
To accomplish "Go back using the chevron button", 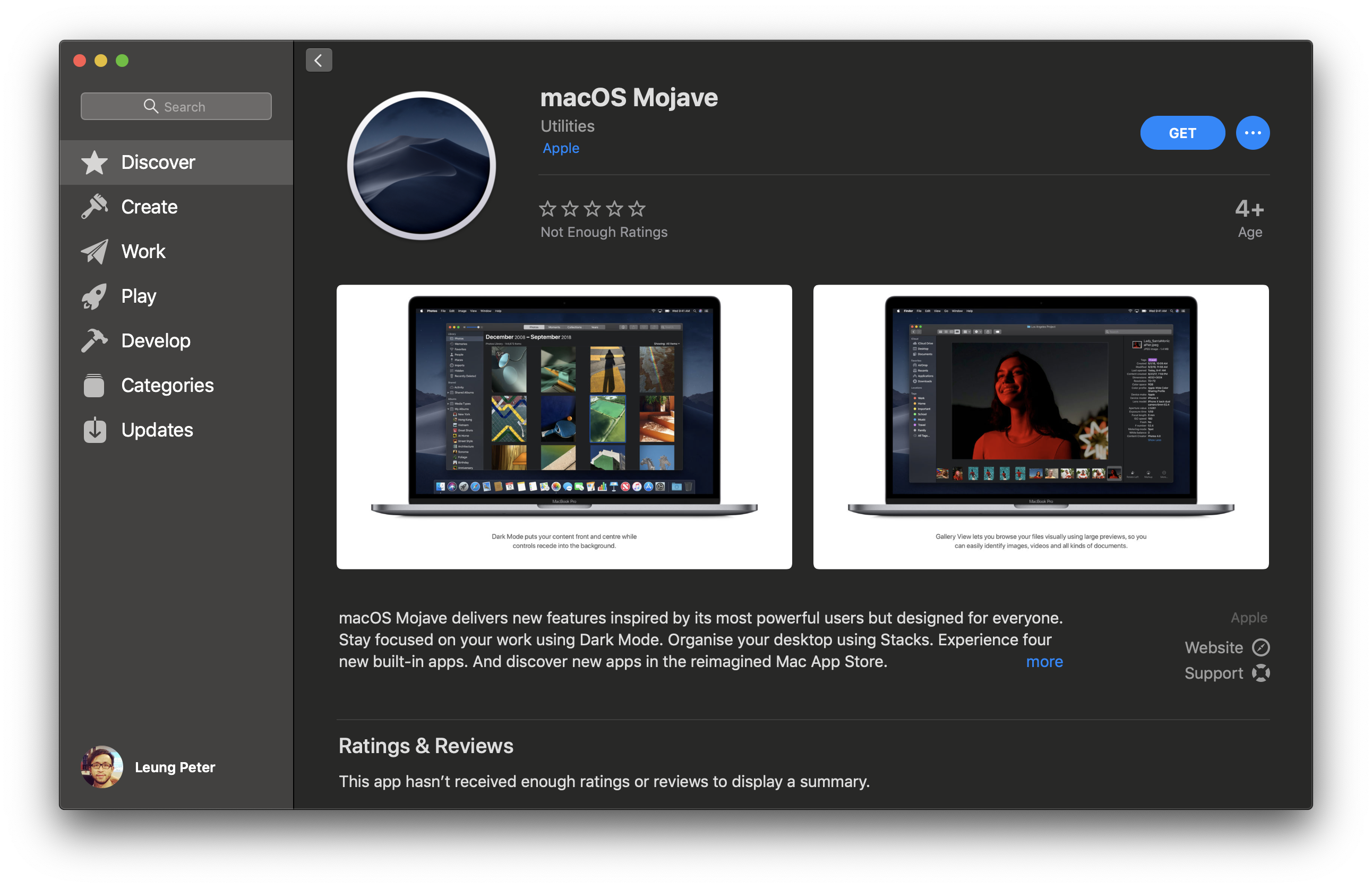I will click(x=319, y=60).
